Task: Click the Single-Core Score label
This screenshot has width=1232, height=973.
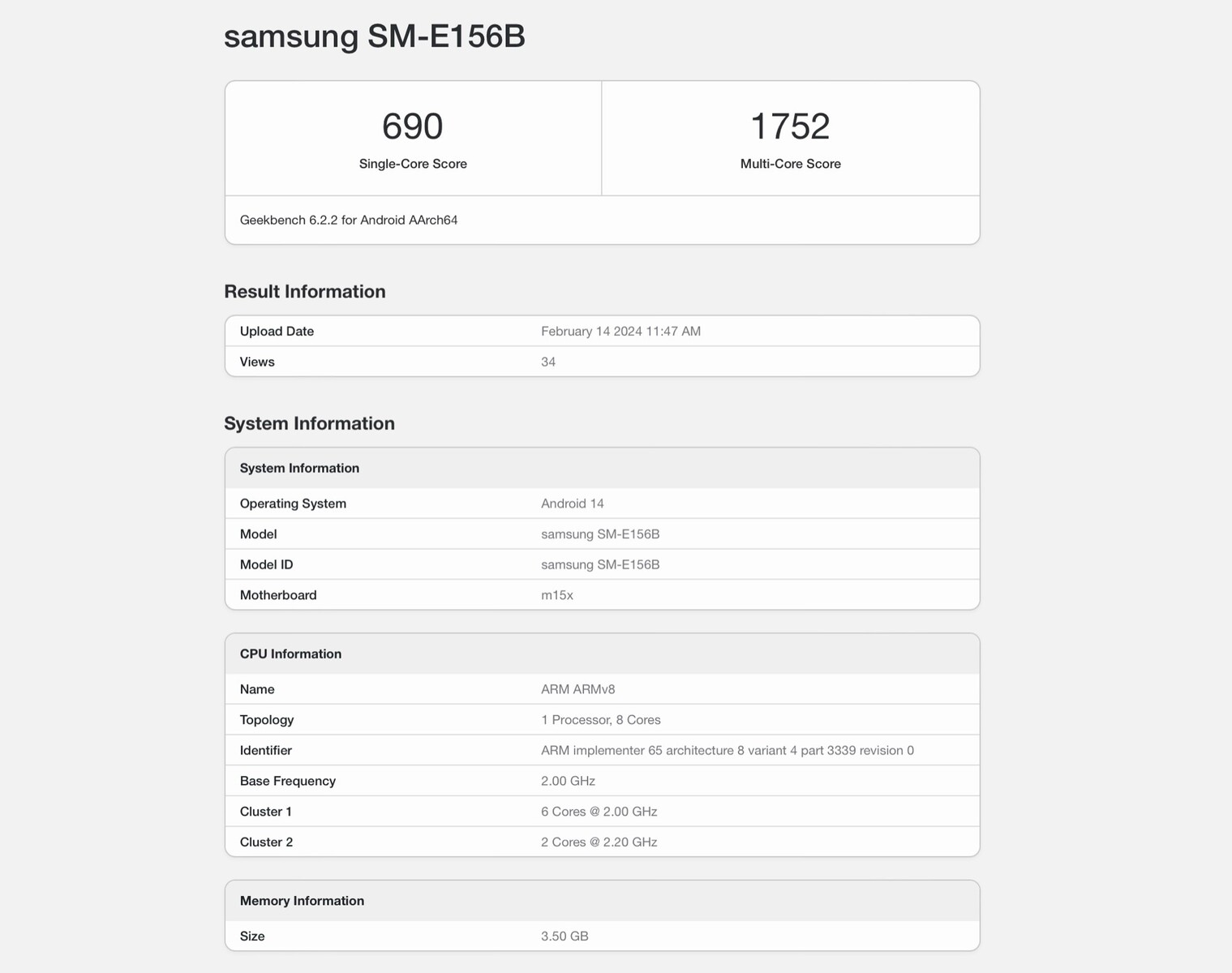Action: coord(413,164)
